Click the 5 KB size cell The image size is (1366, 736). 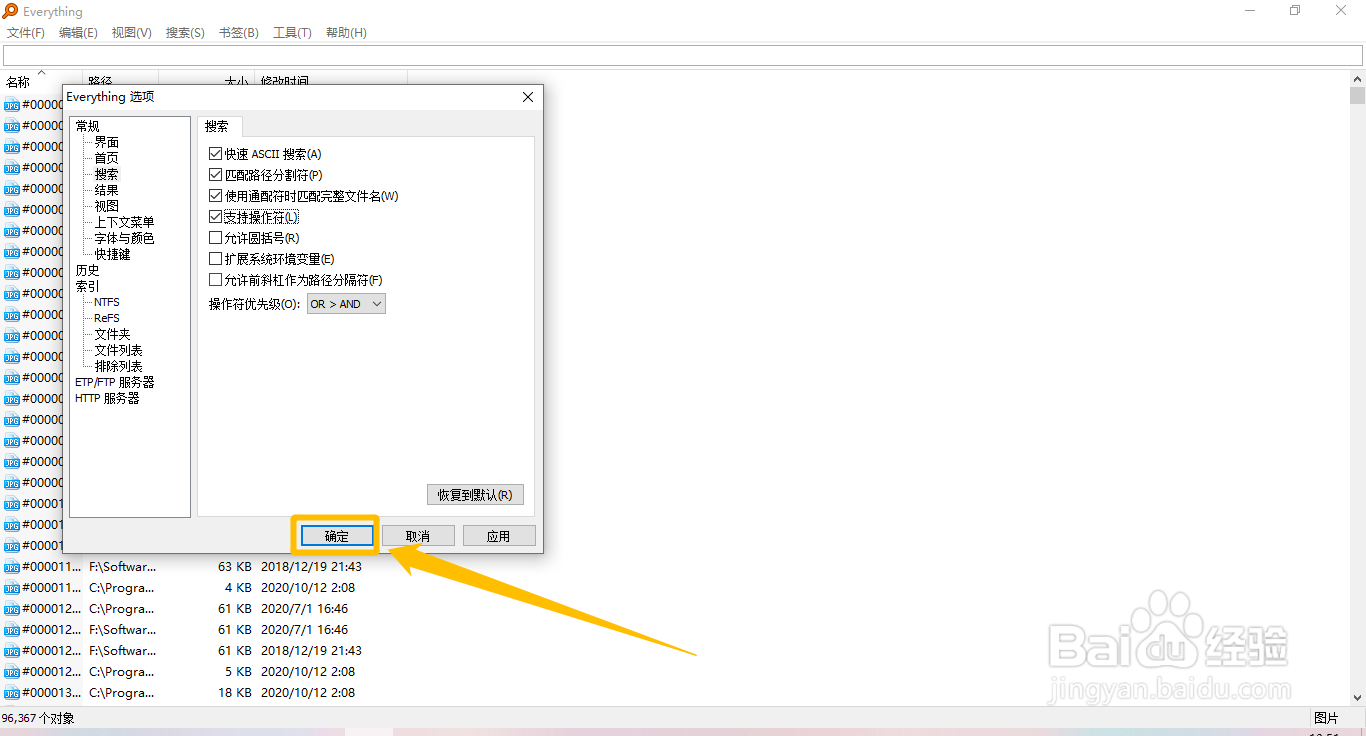(238, 672)
